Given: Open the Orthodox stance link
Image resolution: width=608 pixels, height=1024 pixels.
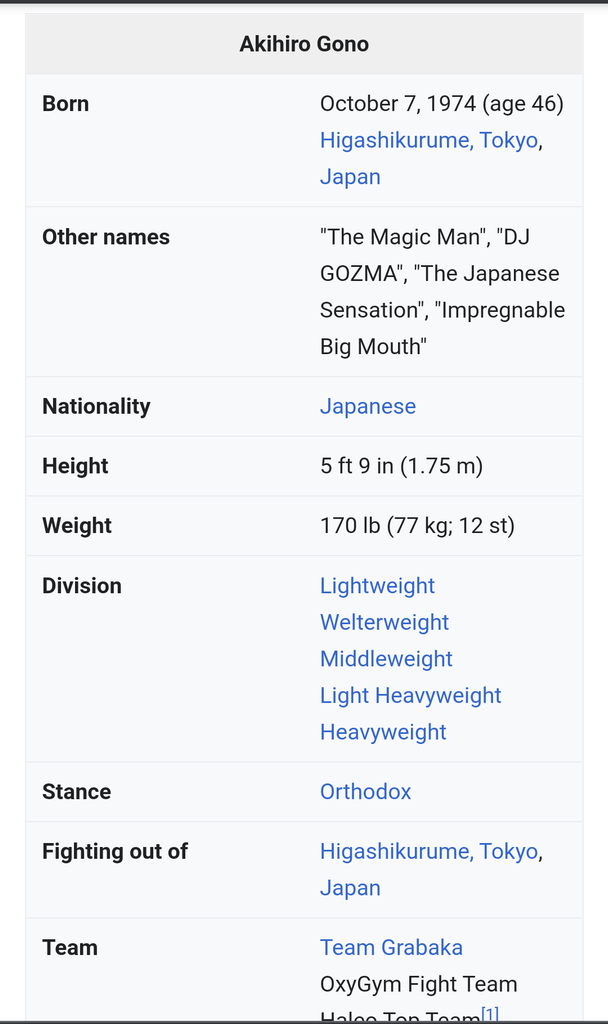Looking at the screenshot, I should [365, 792].
